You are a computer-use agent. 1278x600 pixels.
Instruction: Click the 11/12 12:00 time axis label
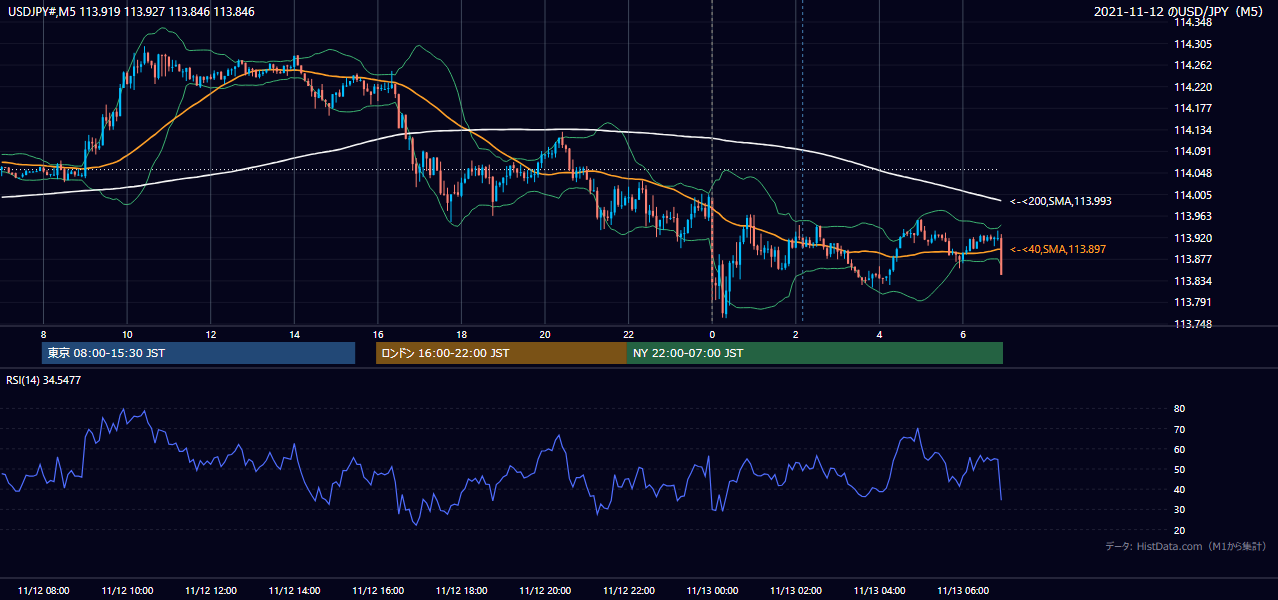point(211,591)
